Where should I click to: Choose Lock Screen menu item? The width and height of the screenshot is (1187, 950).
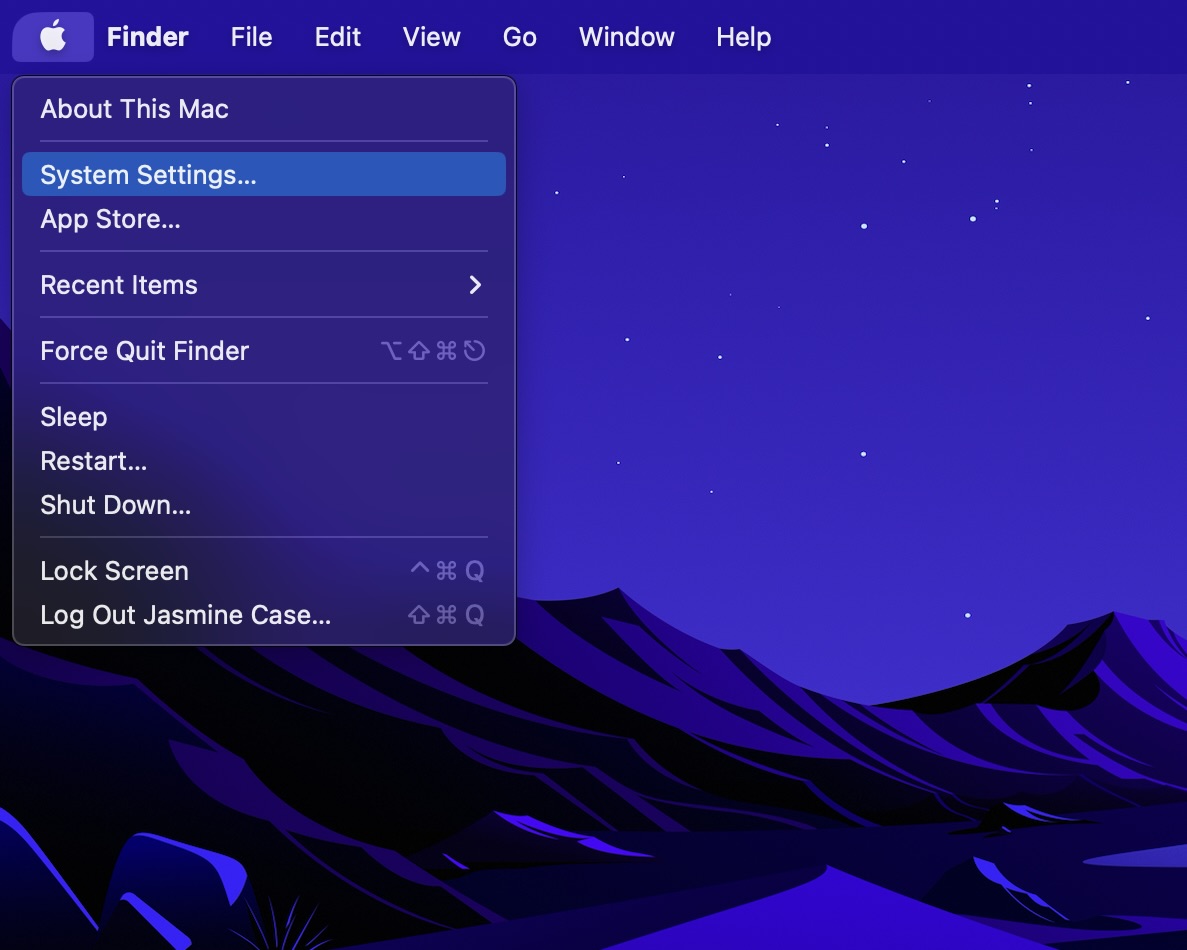pos(263,571)
